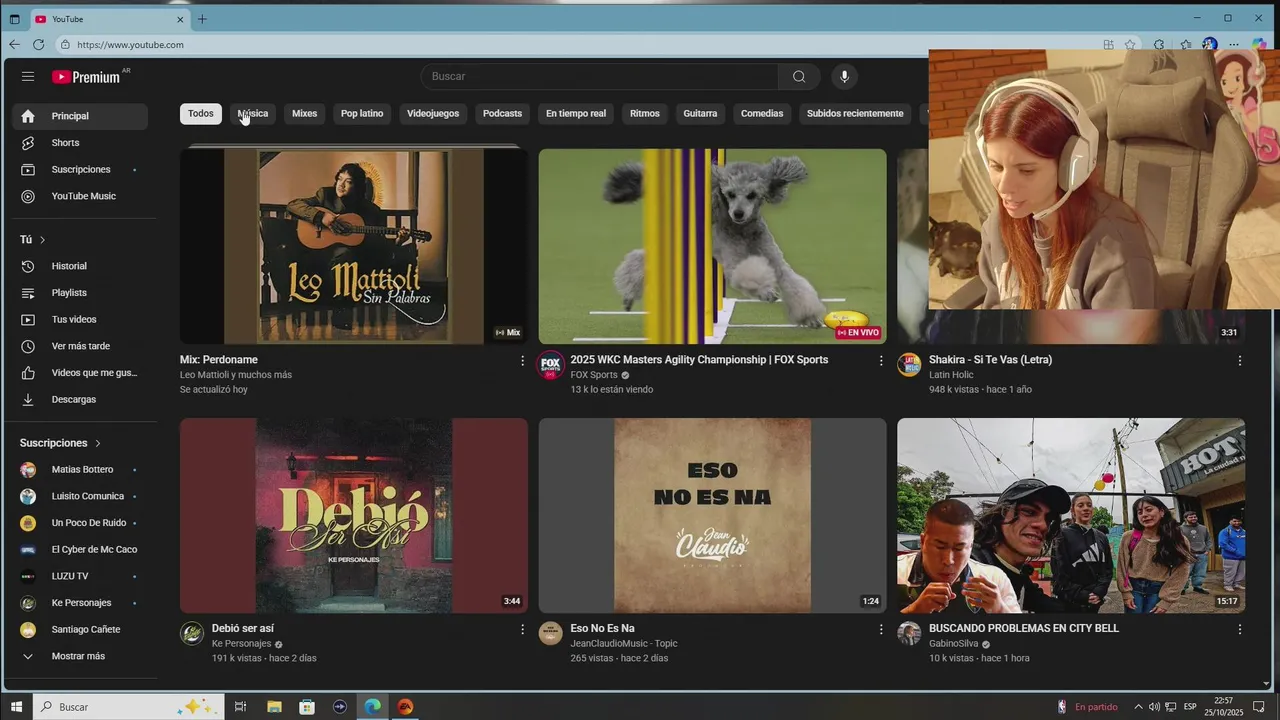
Task: Click the browser back arrow
Action: (x=14, y=45)
